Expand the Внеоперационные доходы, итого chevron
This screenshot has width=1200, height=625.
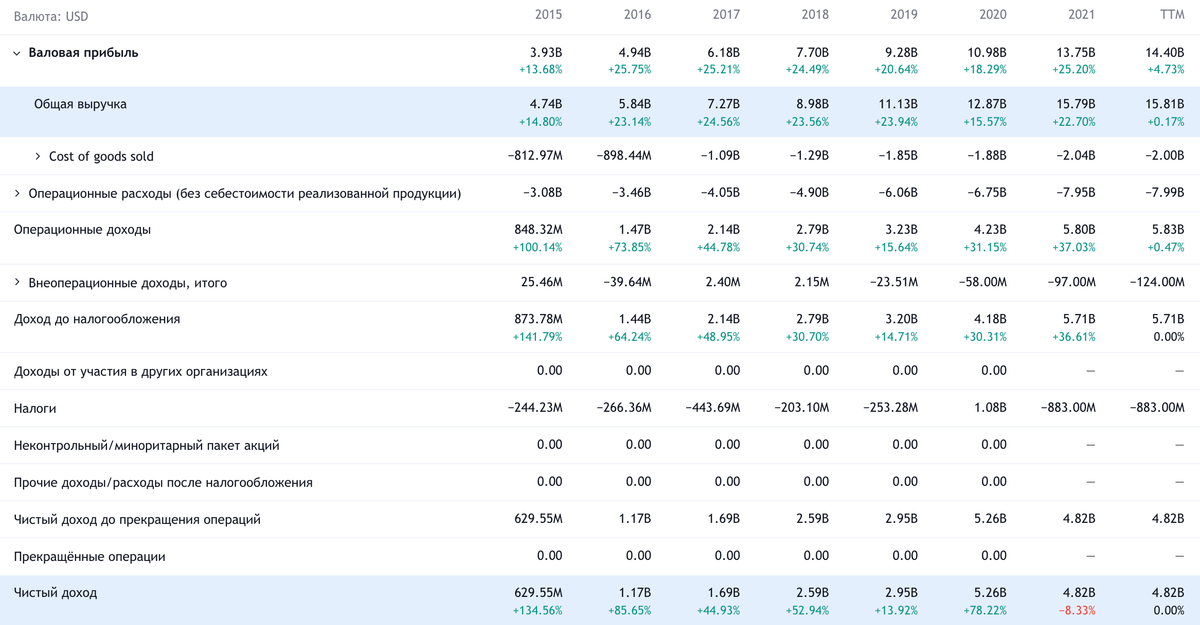17,283
